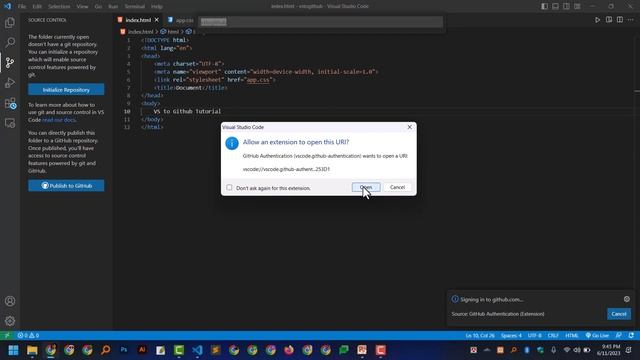Click the remote window status bar icon
The height and width of the screenshot is (360, 640).
pos(7,336)
